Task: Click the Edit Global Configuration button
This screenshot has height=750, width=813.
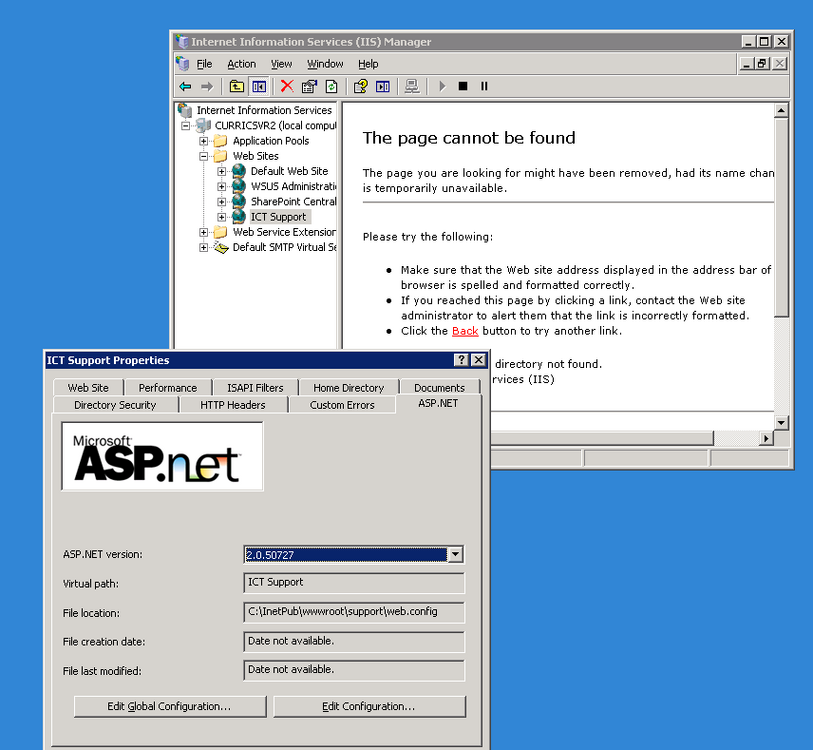Action: click(x=170, y=706)
